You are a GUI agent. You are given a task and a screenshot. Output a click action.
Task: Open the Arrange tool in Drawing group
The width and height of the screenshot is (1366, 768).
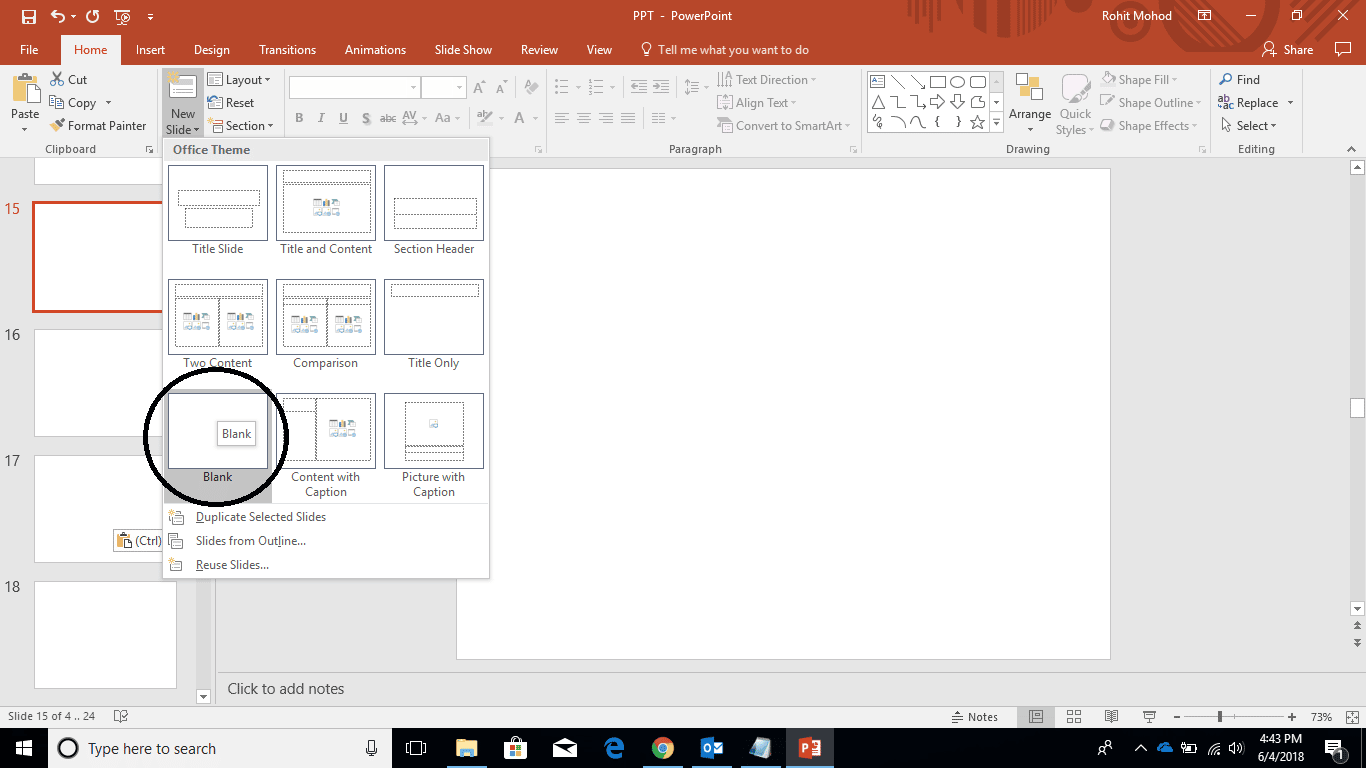(x=1029, y=103)
